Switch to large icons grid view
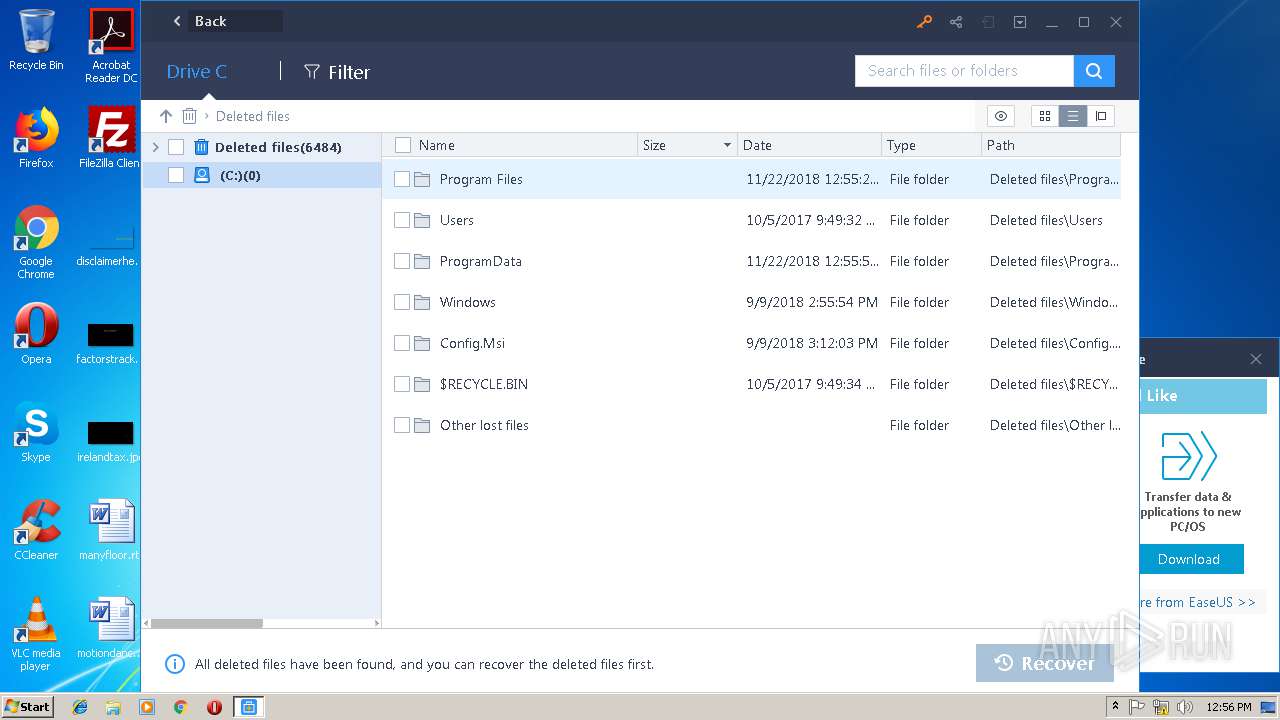 click(1045, 116)
